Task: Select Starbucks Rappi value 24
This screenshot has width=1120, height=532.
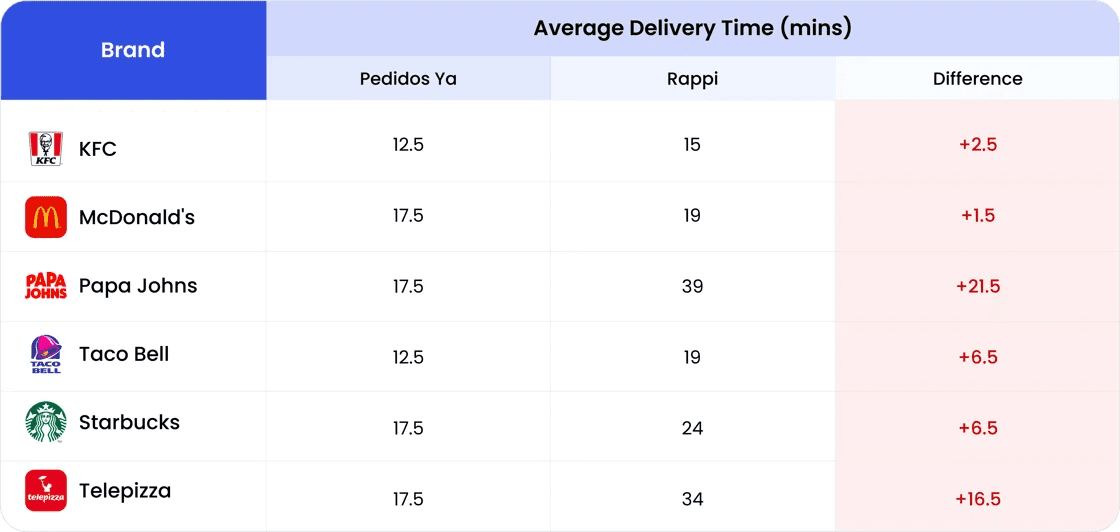Action: coord(692,428)
